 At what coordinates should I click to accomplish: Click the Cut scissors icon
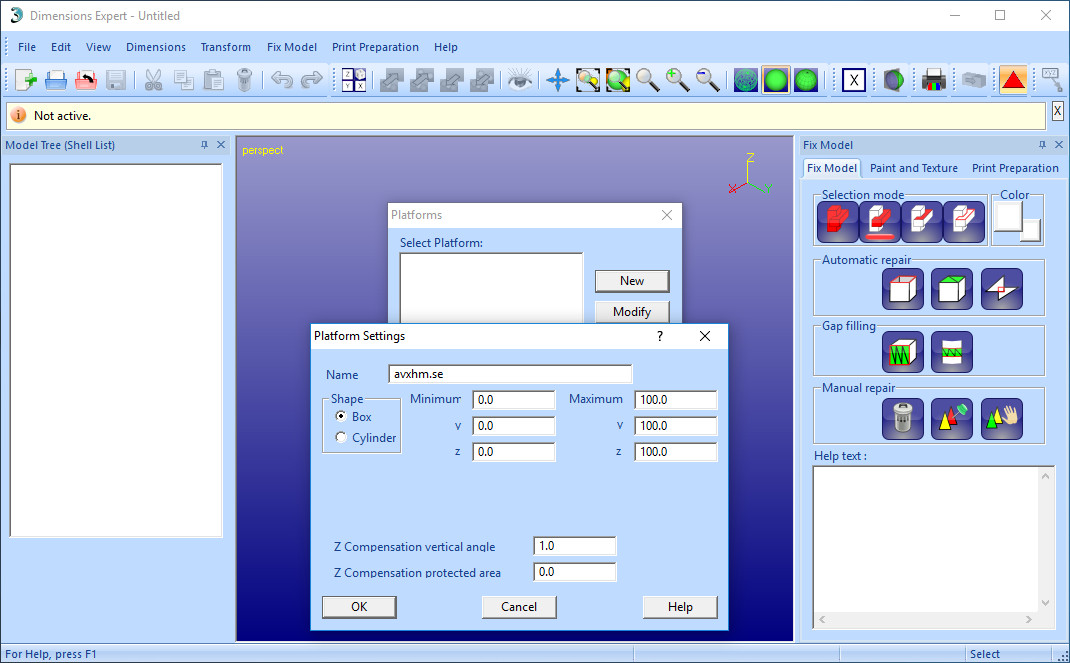click(154, 80)
